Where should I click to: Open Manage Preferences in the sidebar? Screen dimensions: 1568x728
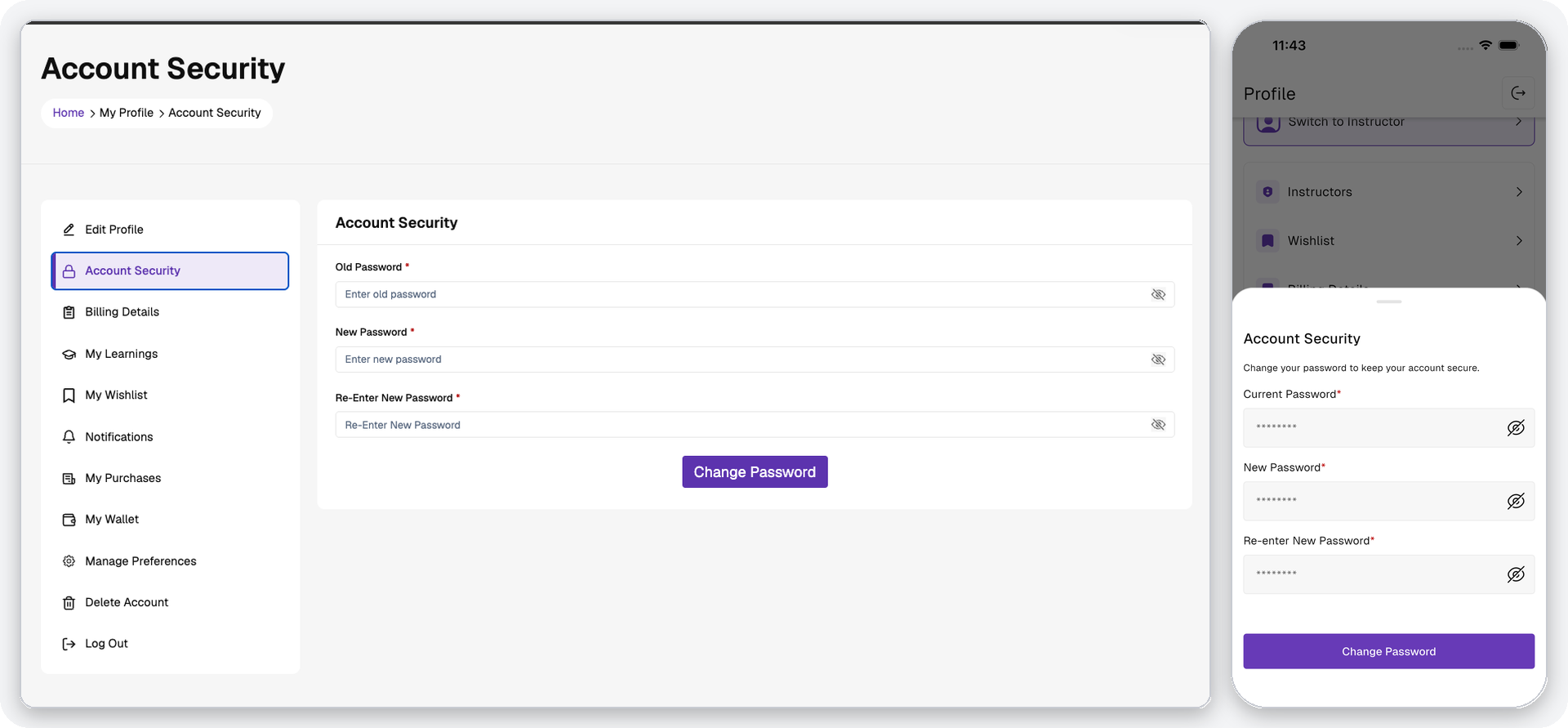pos(170,561)
